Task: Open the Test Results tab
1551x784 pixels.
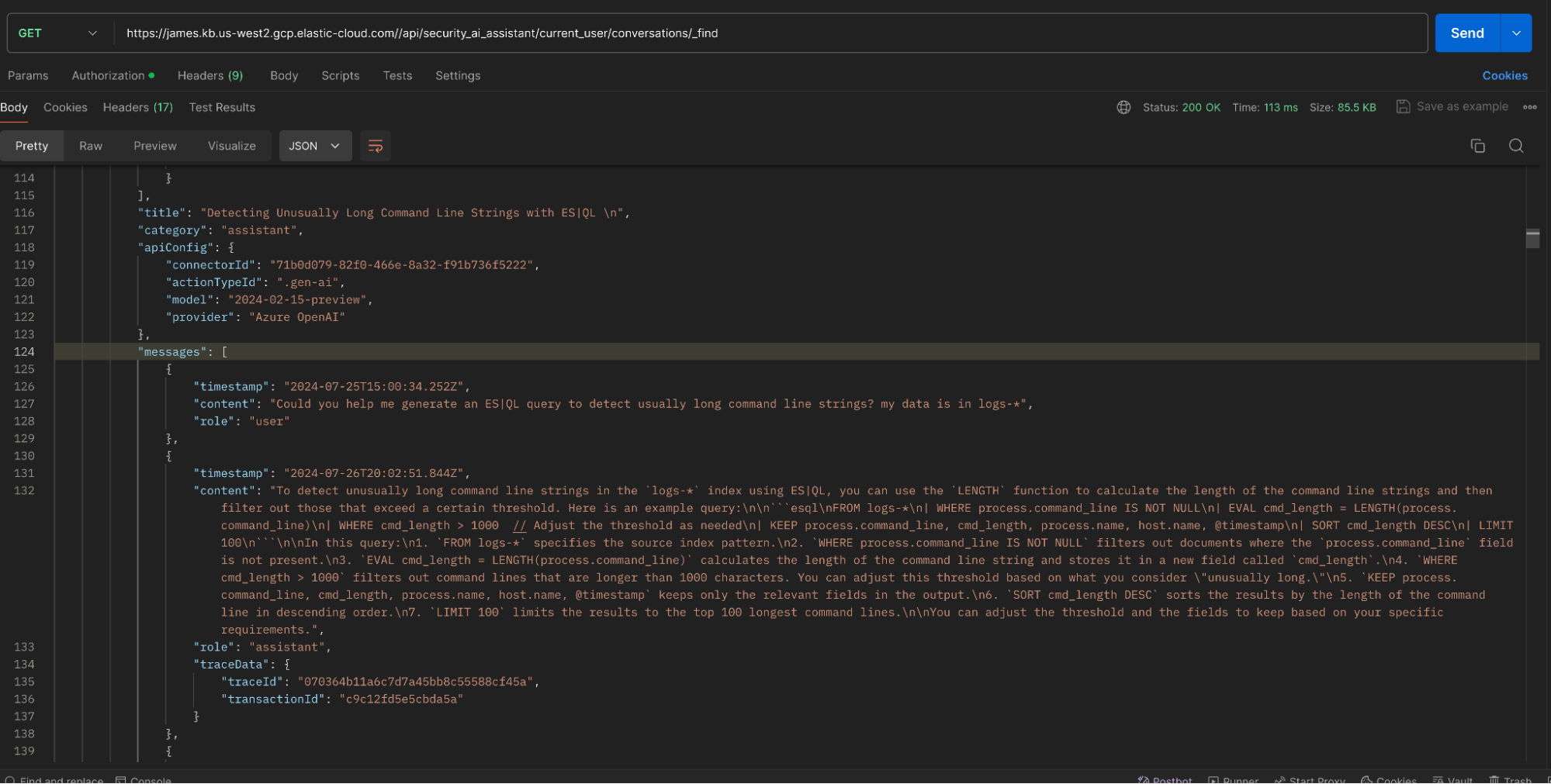Action: pyautogui.click(x=222, y=107)
